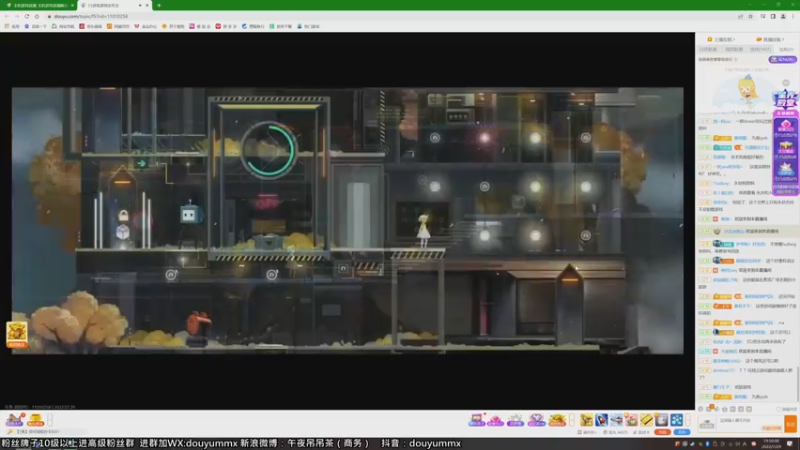The height and width of the screenshot is (450, 800).
Task: Open the pink gem activity icon
Action: (x=495, y=420)
